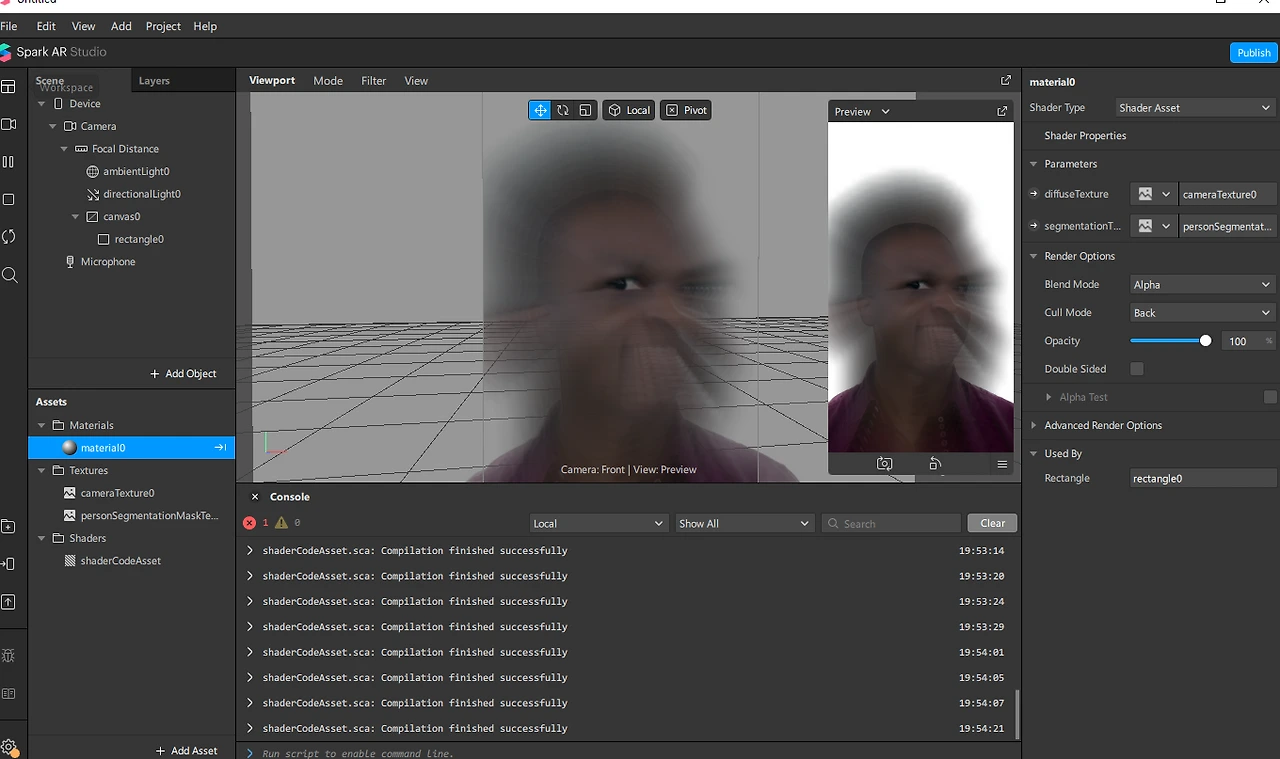The width and height of the screenshot is (1280, 759).
Task: Stop the effect with the square toolbar icon
Action: point(9,199)
